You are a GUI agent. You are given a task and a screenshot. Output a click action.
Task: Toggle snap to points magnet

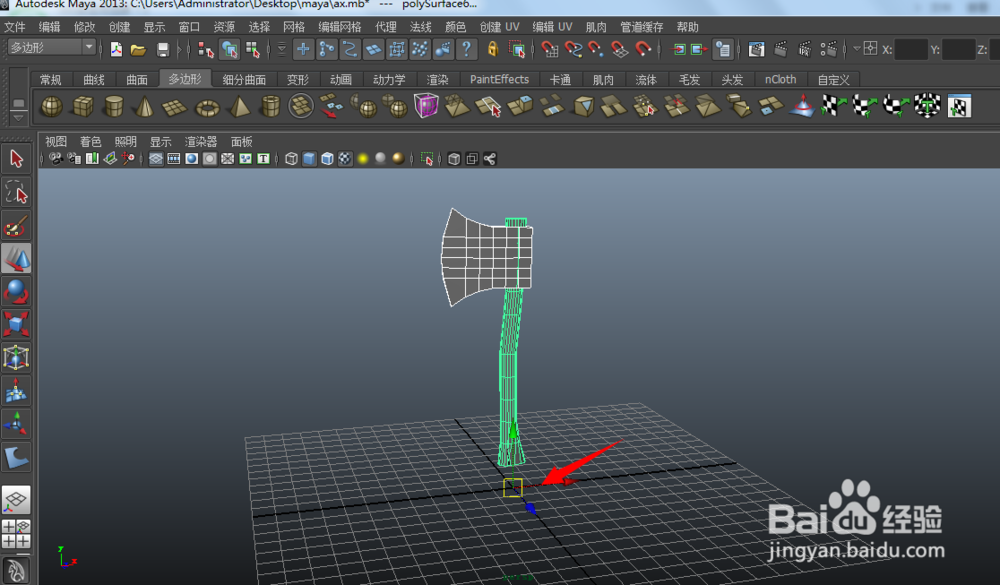[x=596, y=49]
